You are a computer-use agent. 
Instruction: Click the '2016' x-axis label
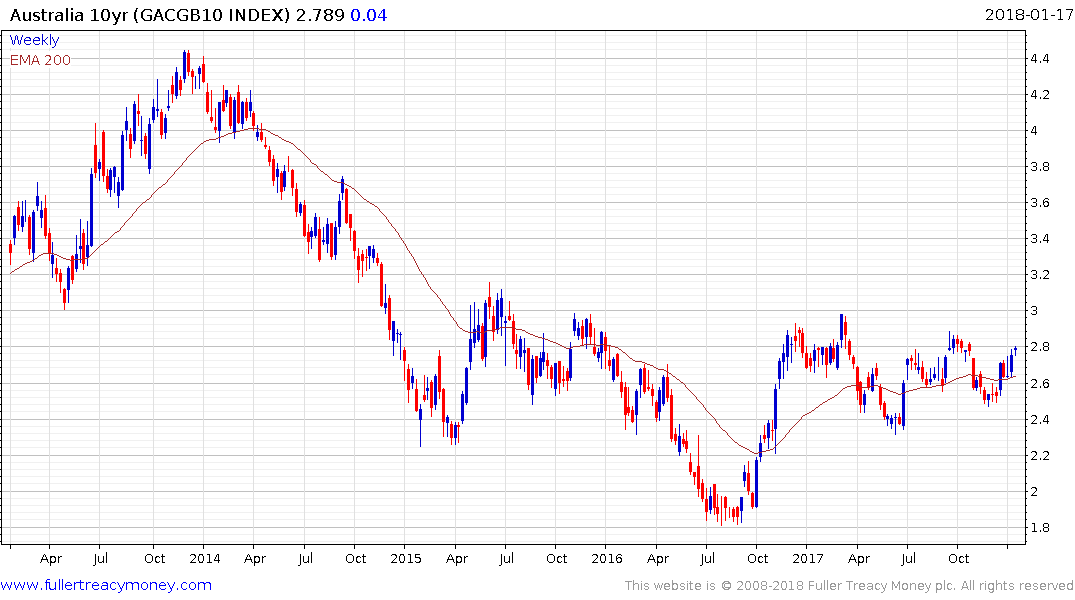click(607, 559)
